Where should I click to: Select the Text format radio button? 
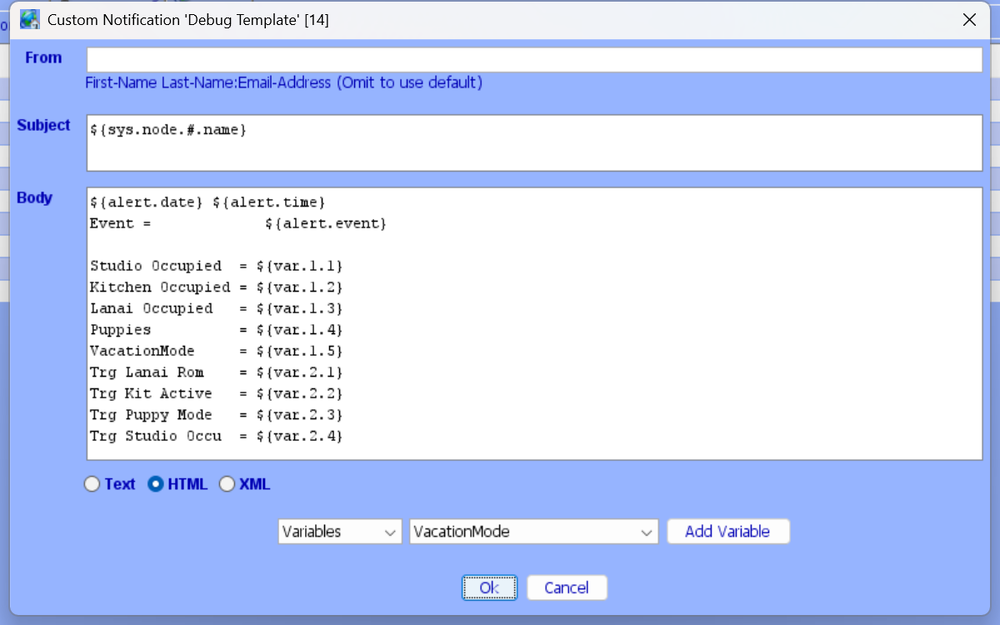coord(92,484)
